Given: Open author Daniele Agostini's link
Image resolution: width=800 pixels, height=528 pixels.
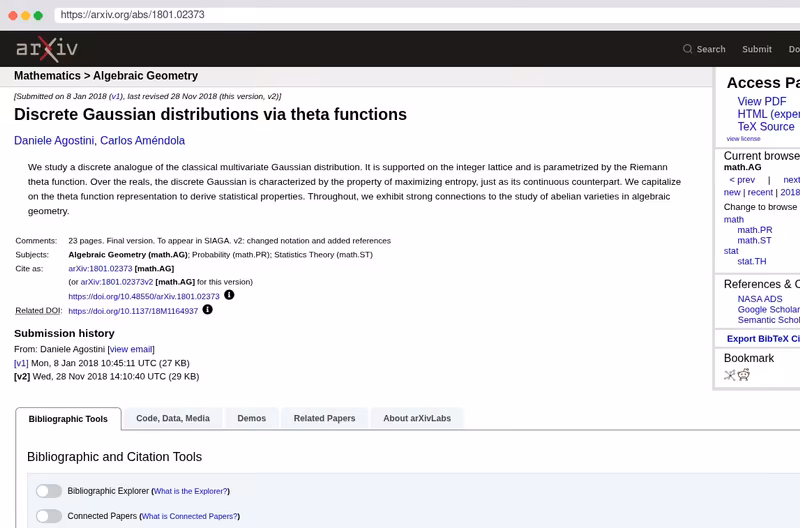Looking at the screenshot, I should point(54,141).
